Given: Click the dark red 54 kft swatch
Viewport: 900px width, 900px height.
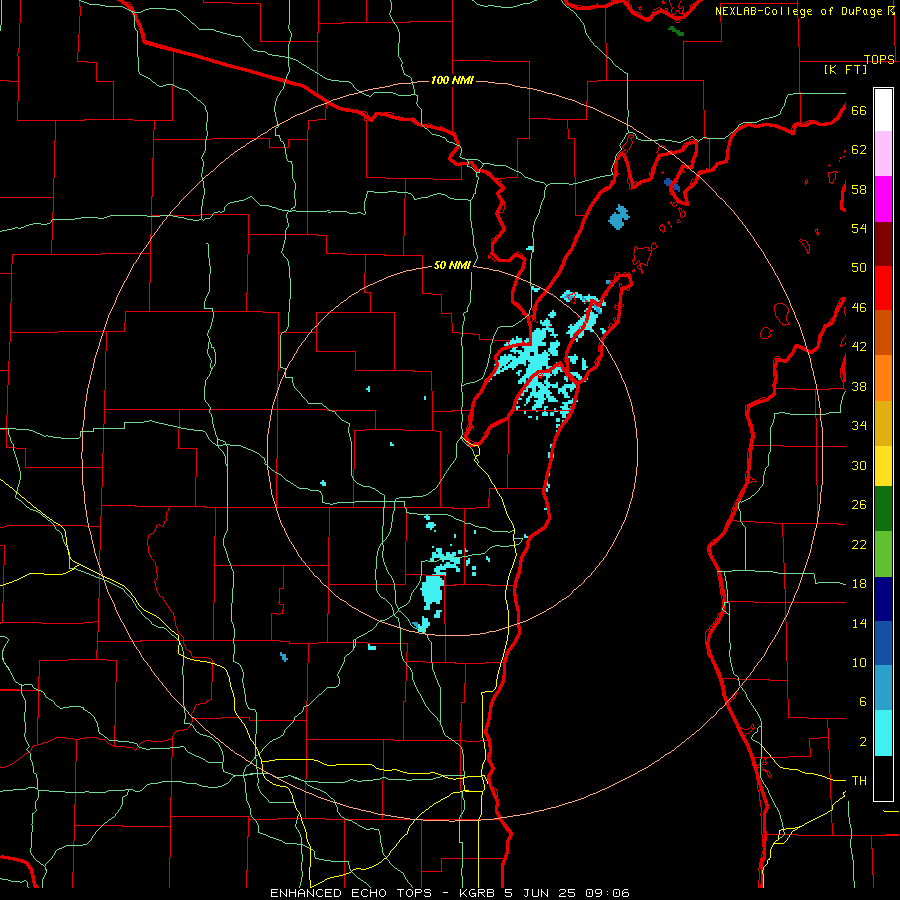Looking at the screenshot, I should tap(883, 244).
